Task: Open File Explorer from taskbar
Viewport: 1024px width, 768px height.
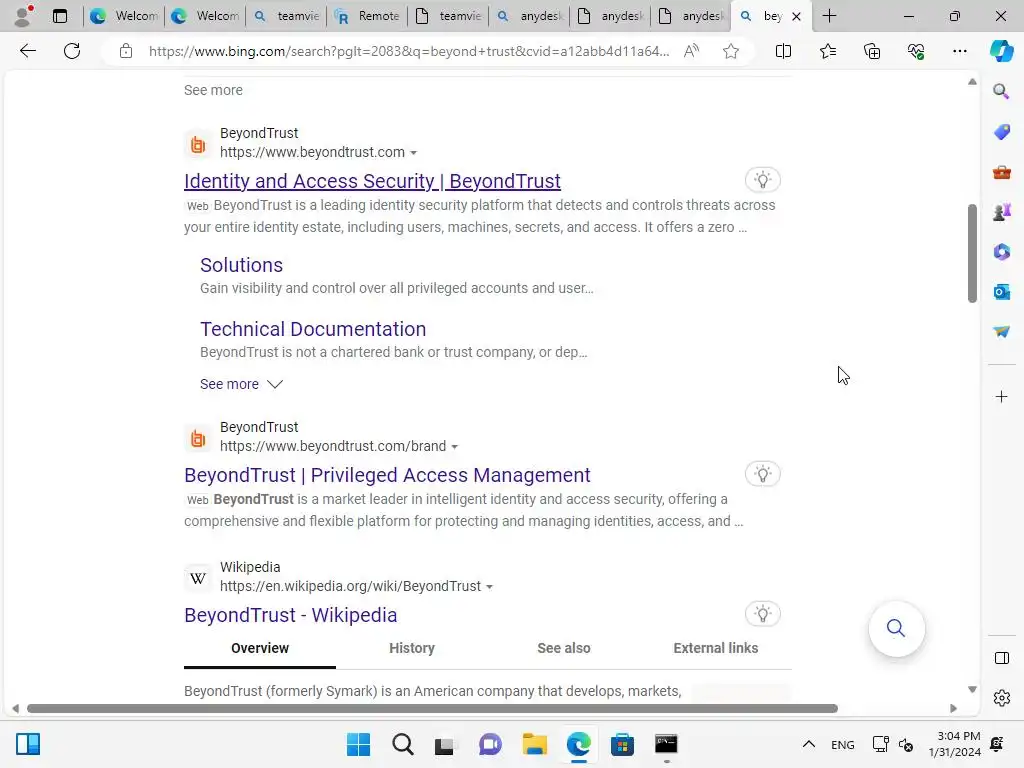Action: click(x=535, y=744)
